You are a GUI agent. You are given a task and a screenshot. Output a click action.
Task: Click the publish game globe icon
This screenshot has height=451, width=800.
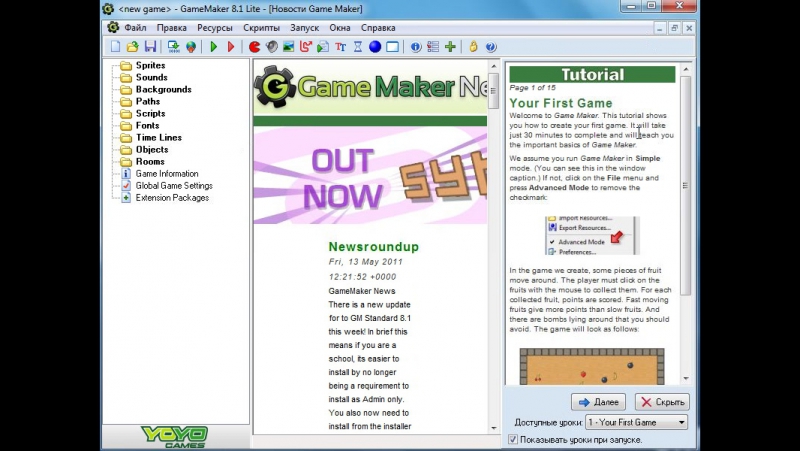pos(191,47)
